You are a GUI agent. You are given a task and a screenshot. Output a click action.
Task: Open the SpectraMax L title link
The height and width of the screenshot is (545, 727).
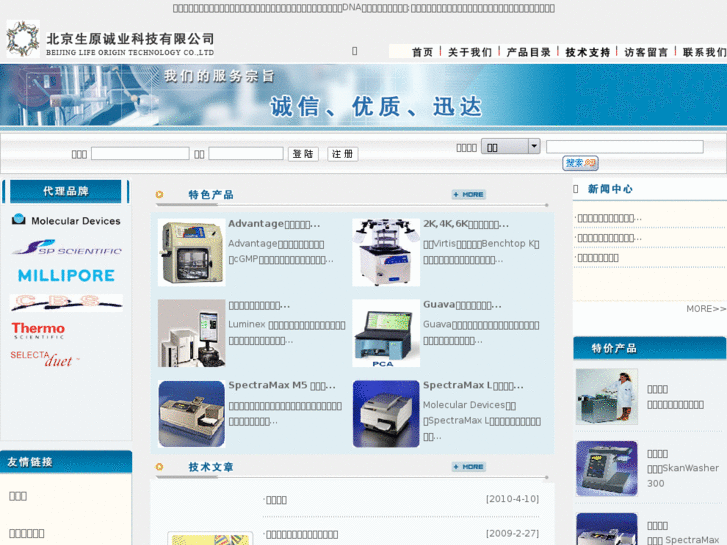click(x=473, y=385)
